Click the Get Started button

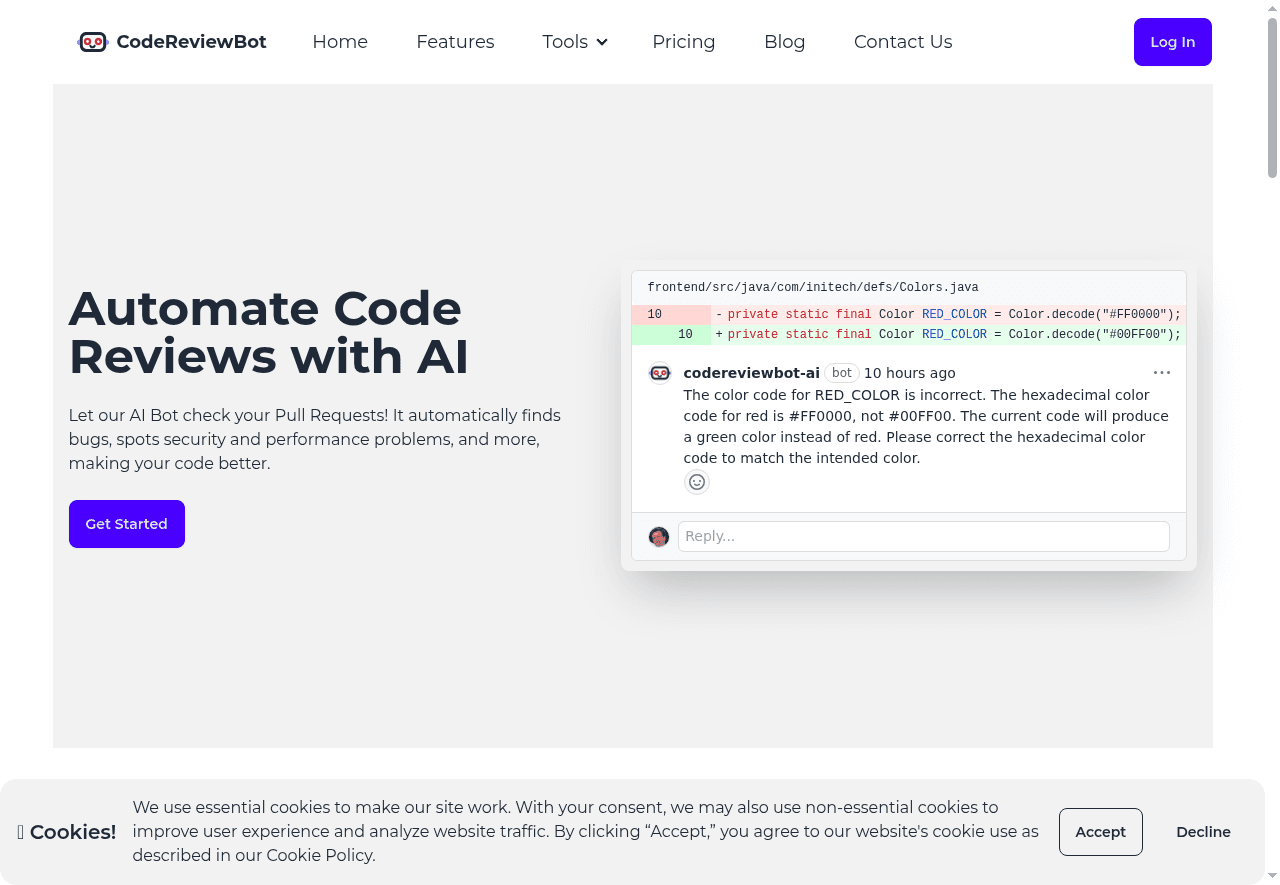[x=127, y=524]
